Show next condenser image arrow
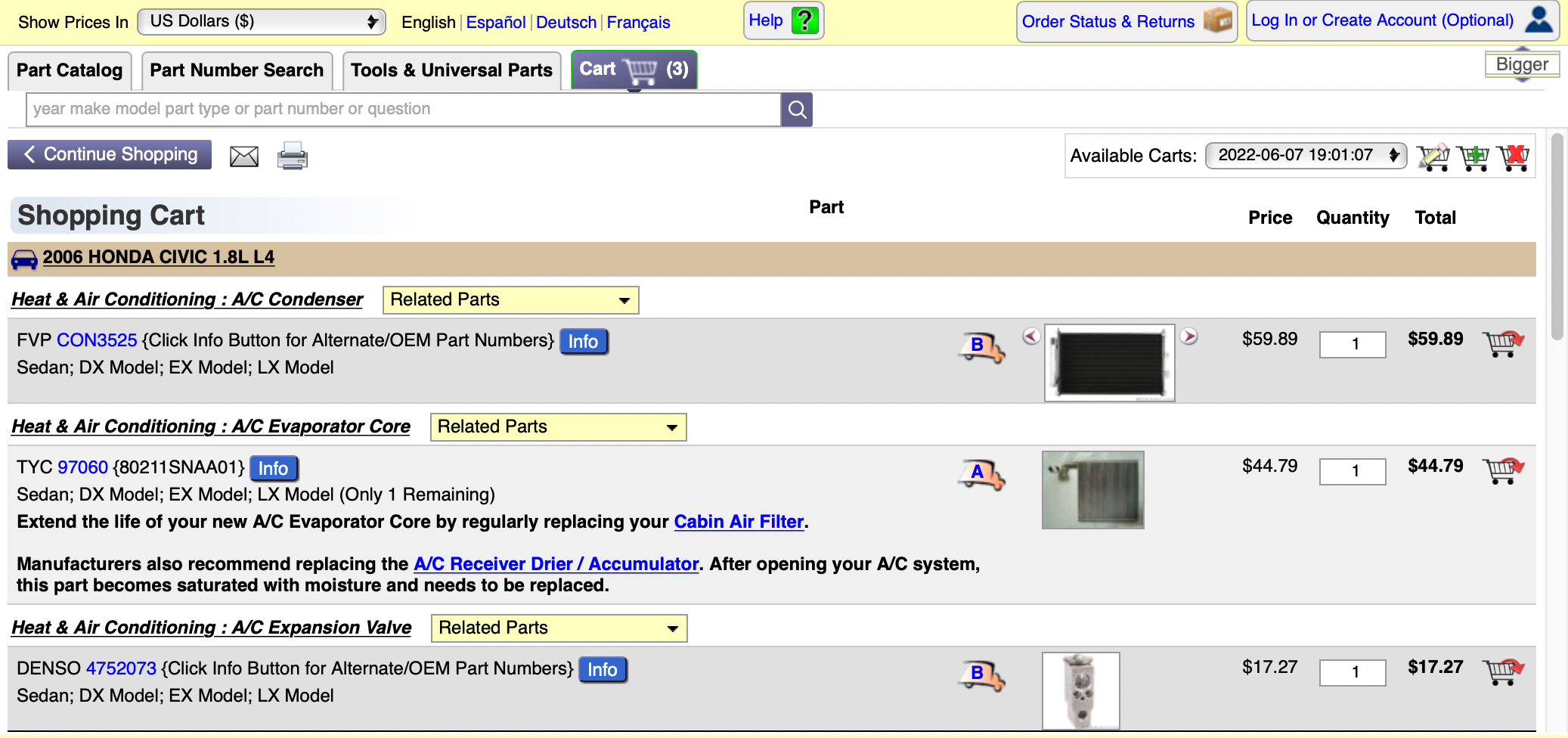Viewport: 1568px width, 738px height. [1189, 336]
